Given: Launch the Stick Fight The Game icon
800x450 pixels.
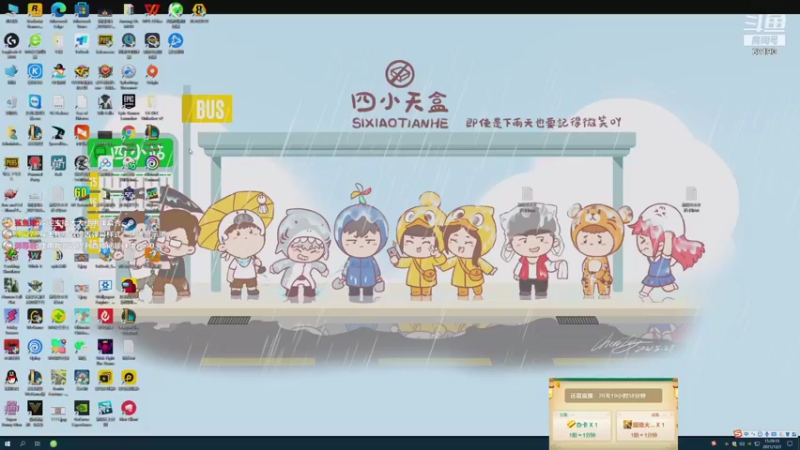Looking at the screenshot, I should (105, 347).
